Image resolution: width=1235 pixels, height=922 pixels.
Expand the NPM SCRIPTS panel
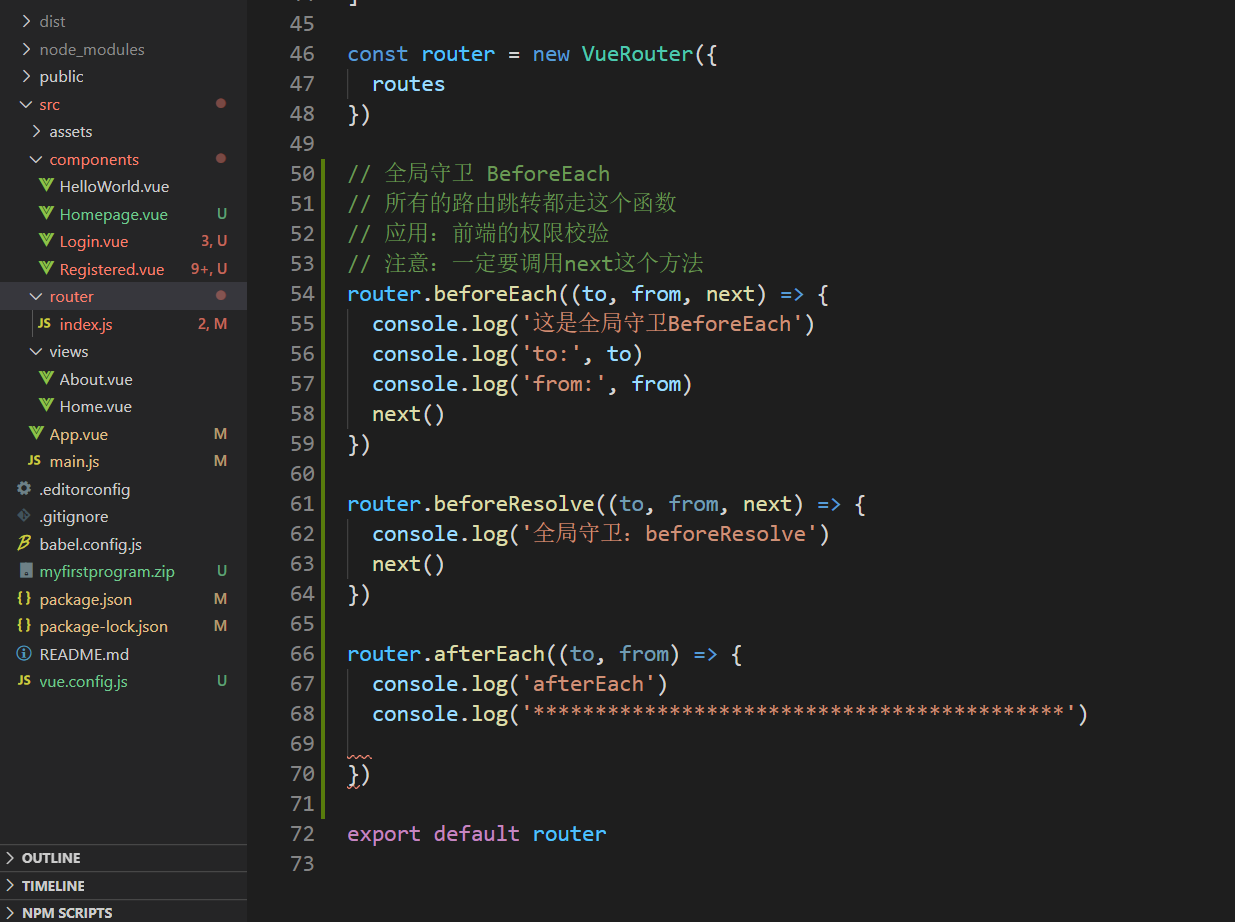click(123, 912)
